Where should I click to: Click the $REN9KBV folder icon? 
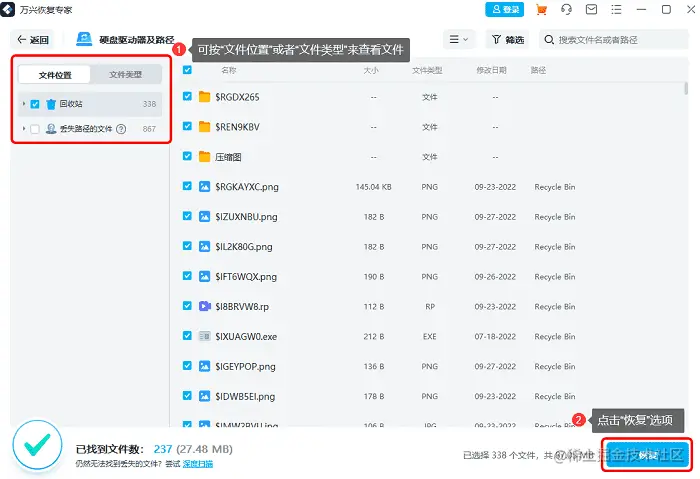[x=204, y=126]
